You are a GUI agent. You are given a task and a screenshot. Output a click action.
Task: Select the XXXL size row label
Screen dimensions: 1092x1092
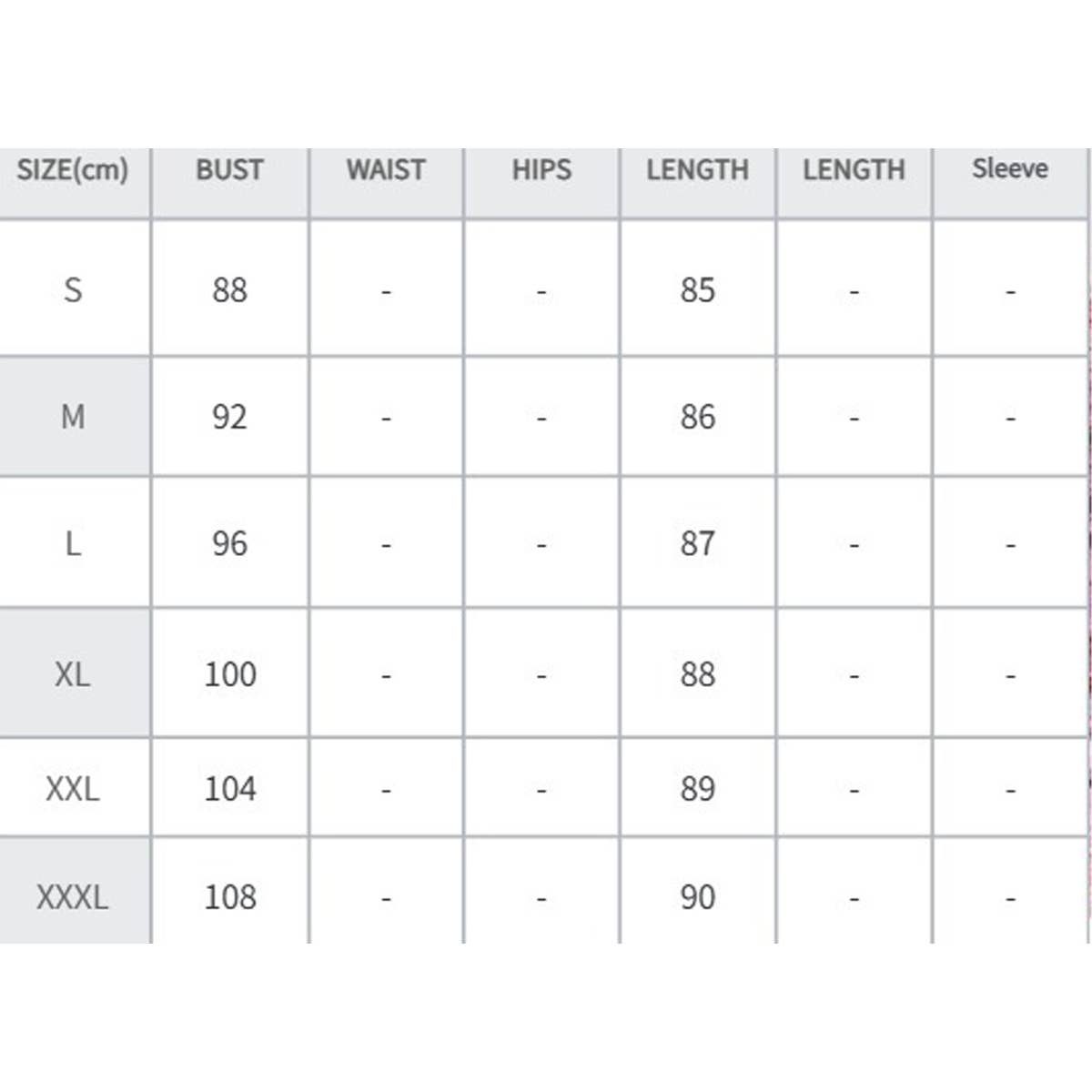pyautogui.click(x=73, y=897)
